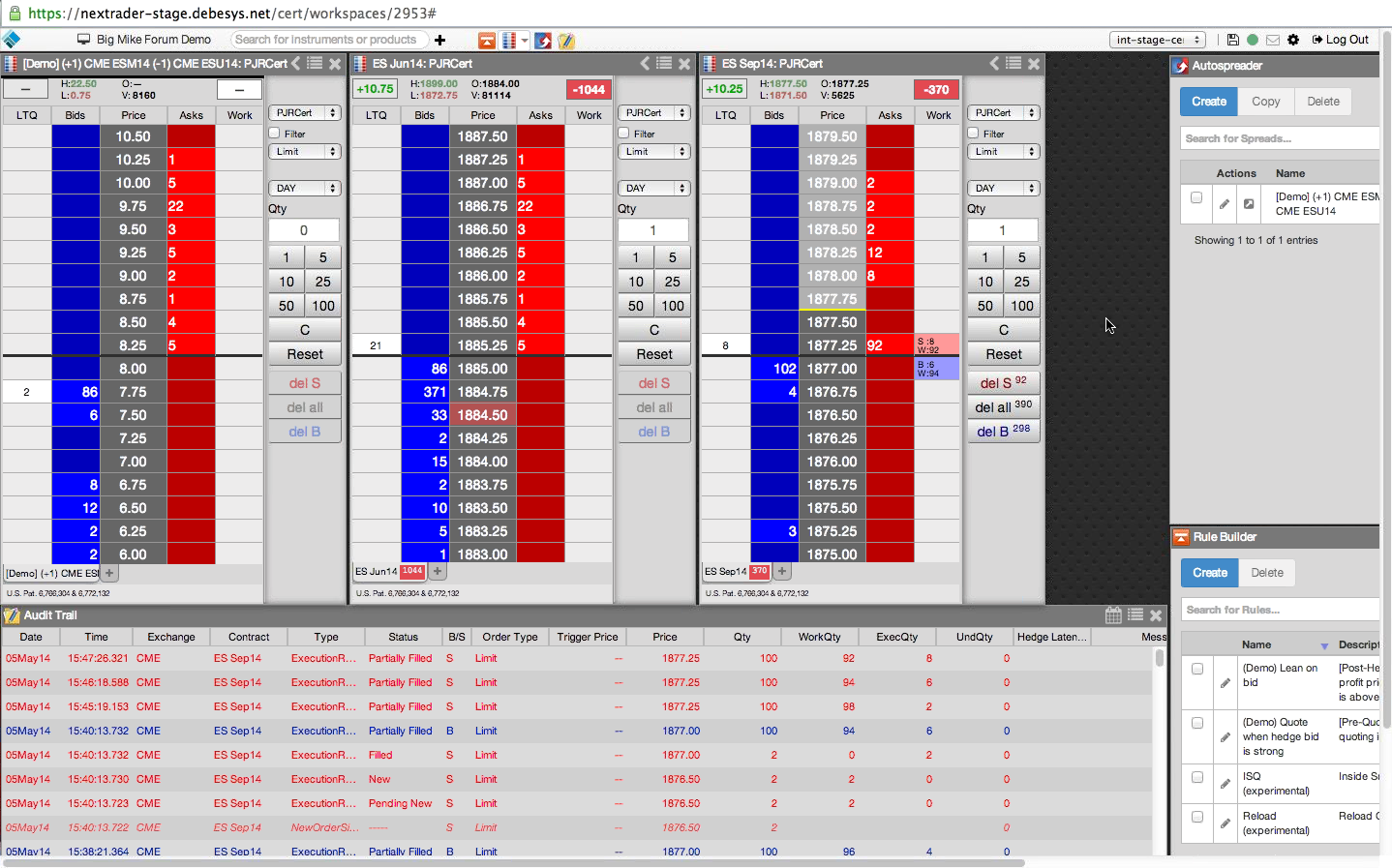Check the Reload experimental rule checkbox
Image resolution: width=1392 pixels, height=868 pixels.
[1197, 817]
